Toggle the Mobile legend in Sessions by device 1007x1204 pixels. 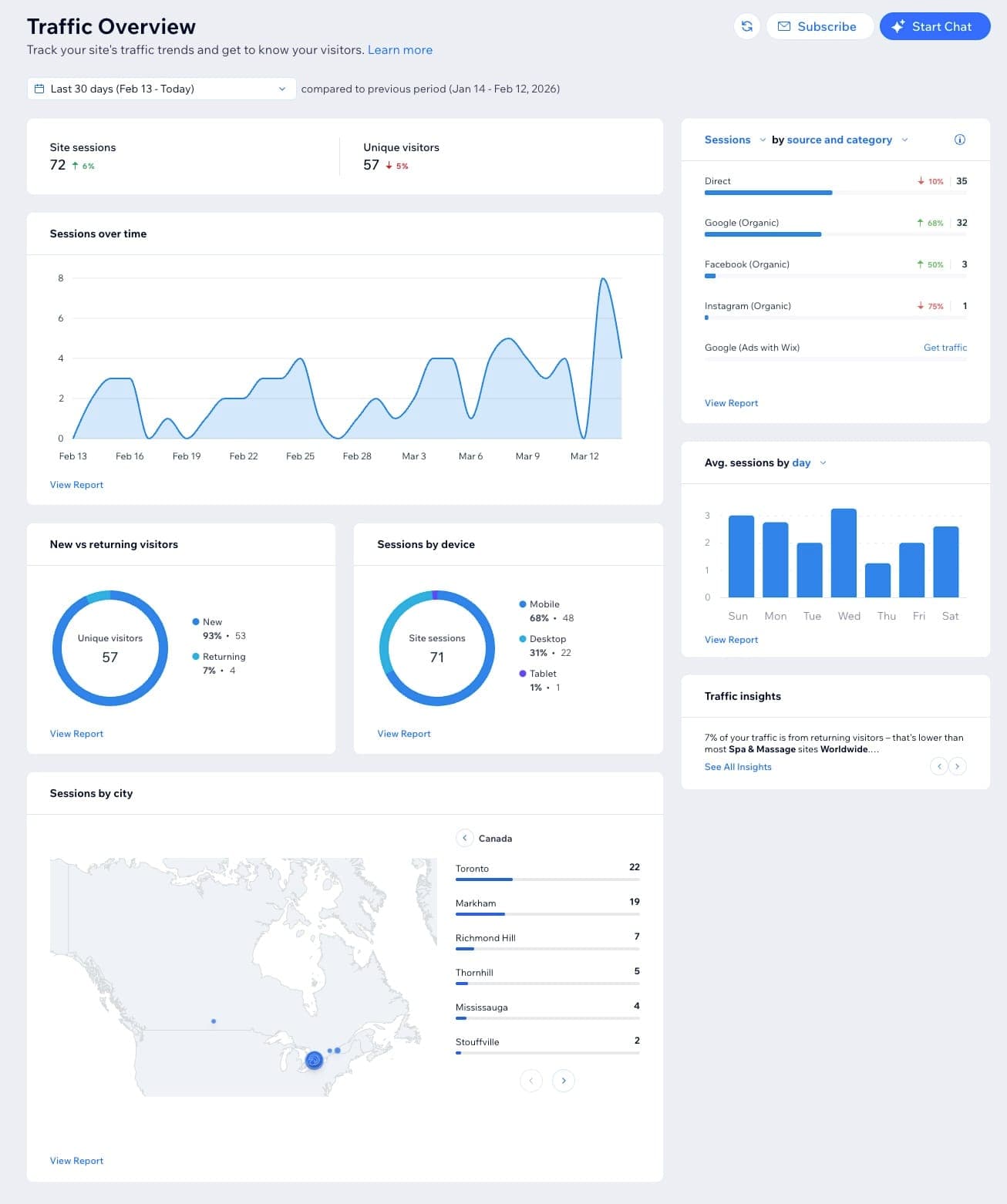pos(543,604)
